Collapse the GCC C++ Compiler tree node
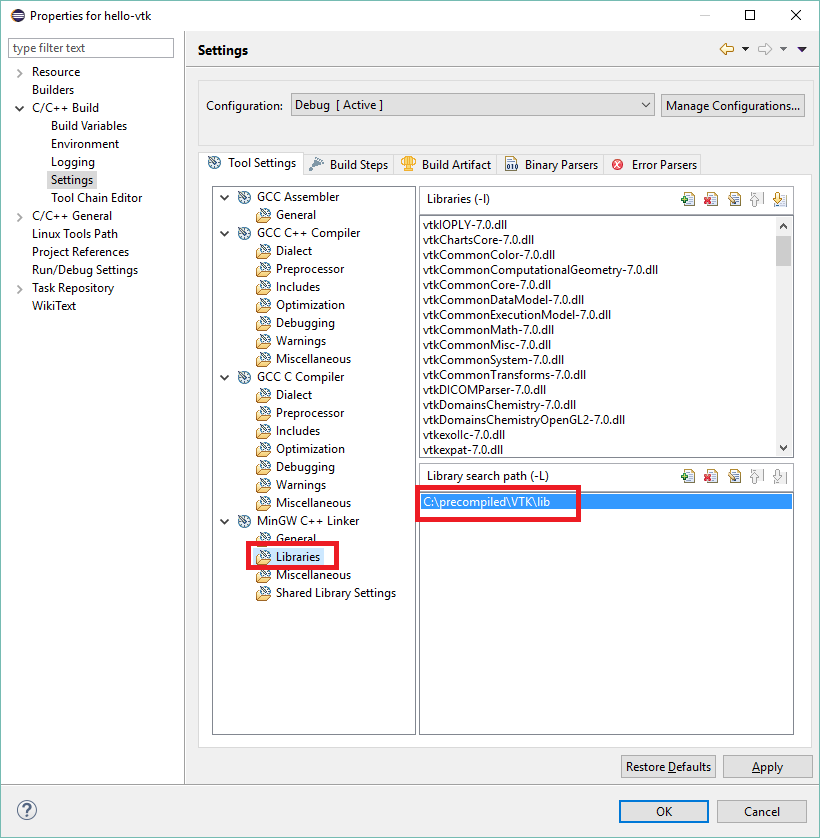This screenshot has height=838, width=820. 224,232
